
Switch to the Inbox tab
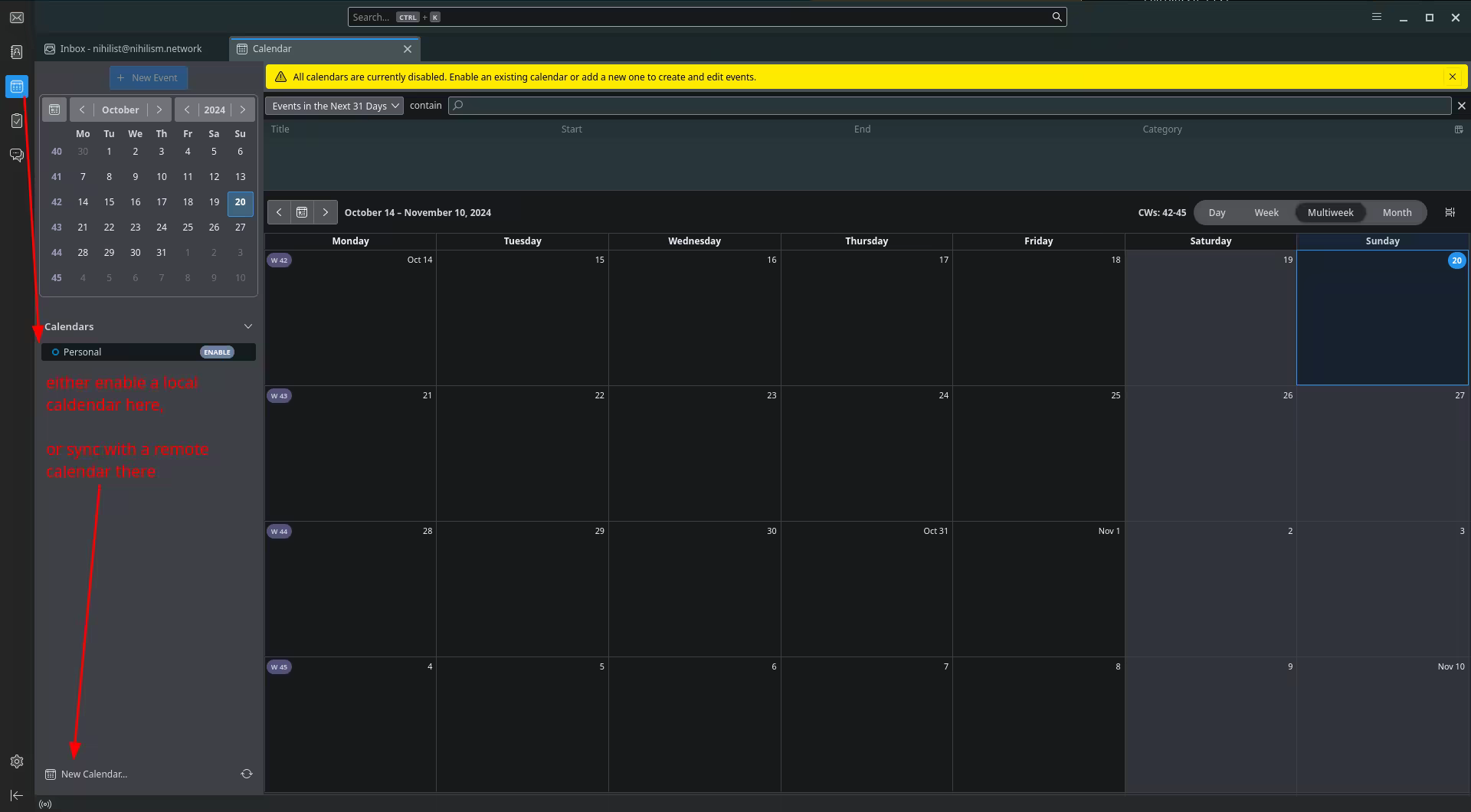130,48
